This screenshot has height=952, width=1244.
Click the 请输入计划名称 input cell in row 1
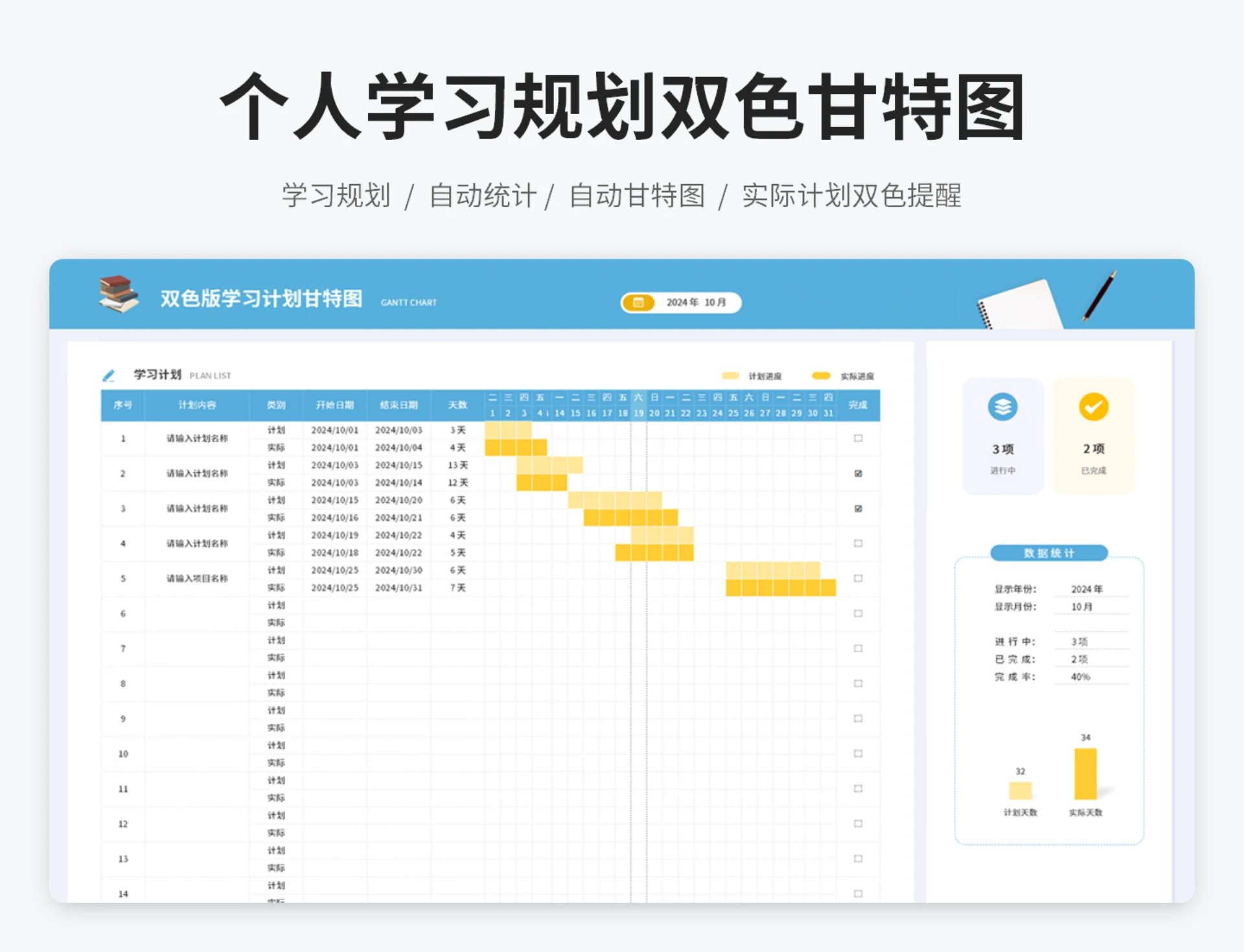(198, 438)
